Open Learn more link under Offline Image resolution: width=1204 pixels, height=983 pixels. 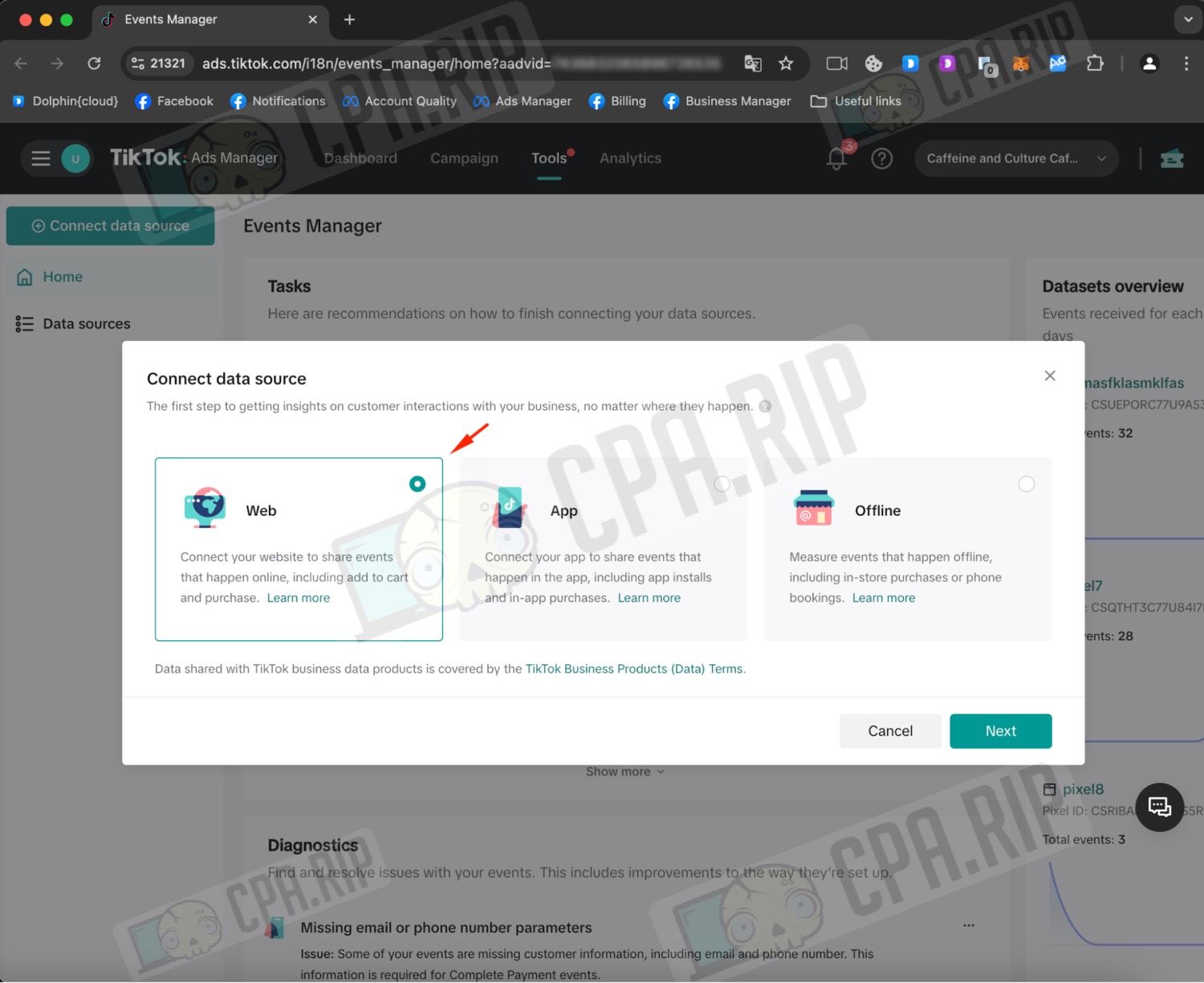pyautogui.click(x=884, y=598)
